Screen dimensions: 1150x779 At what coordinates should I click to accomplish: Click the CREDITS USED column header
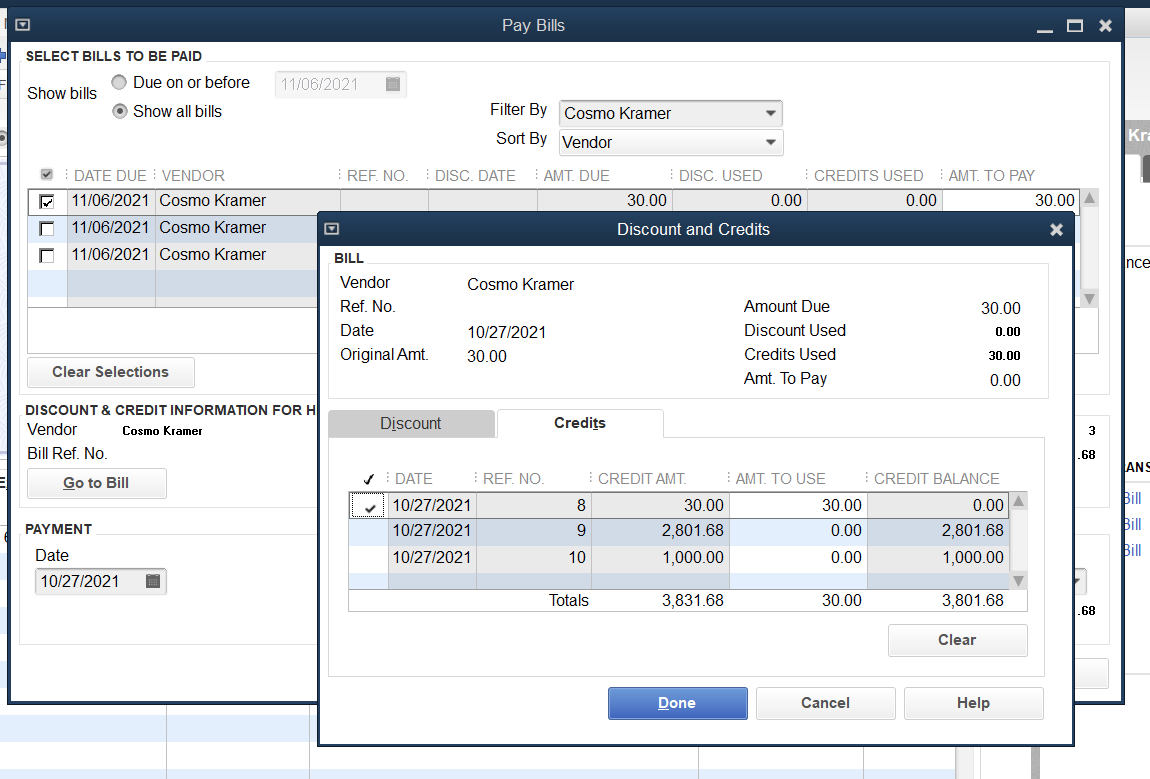[x=868, y=175]
